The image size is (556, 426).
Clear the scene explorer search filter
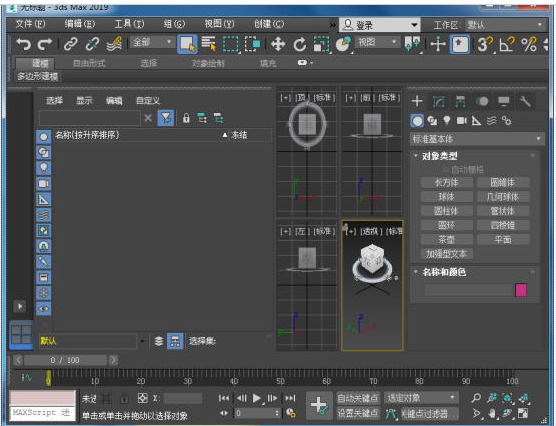pos(148,118)
